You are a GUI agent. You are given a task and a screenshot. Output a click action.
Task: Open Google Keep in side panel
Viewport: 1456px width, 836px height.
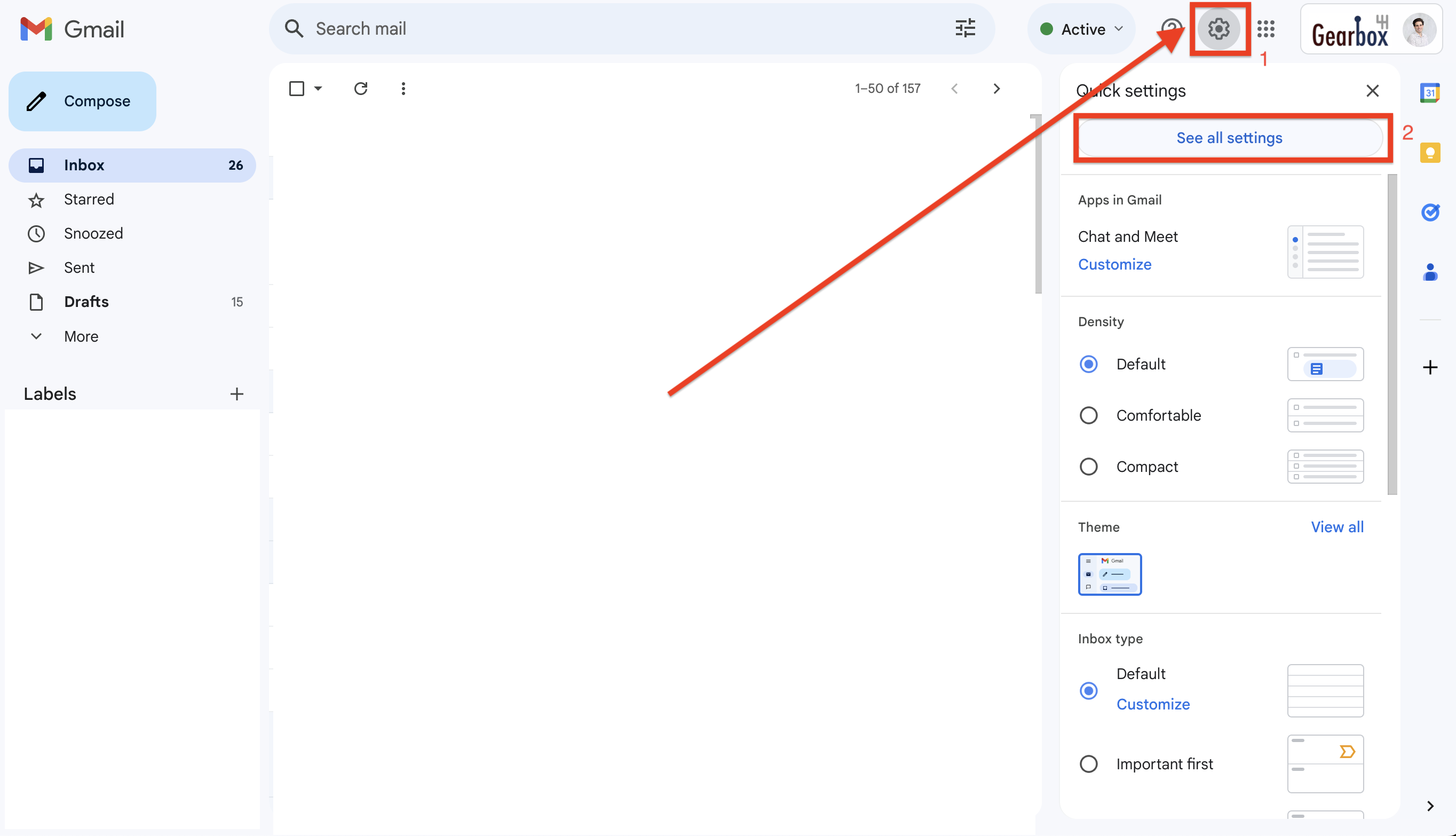(1430, 152)
